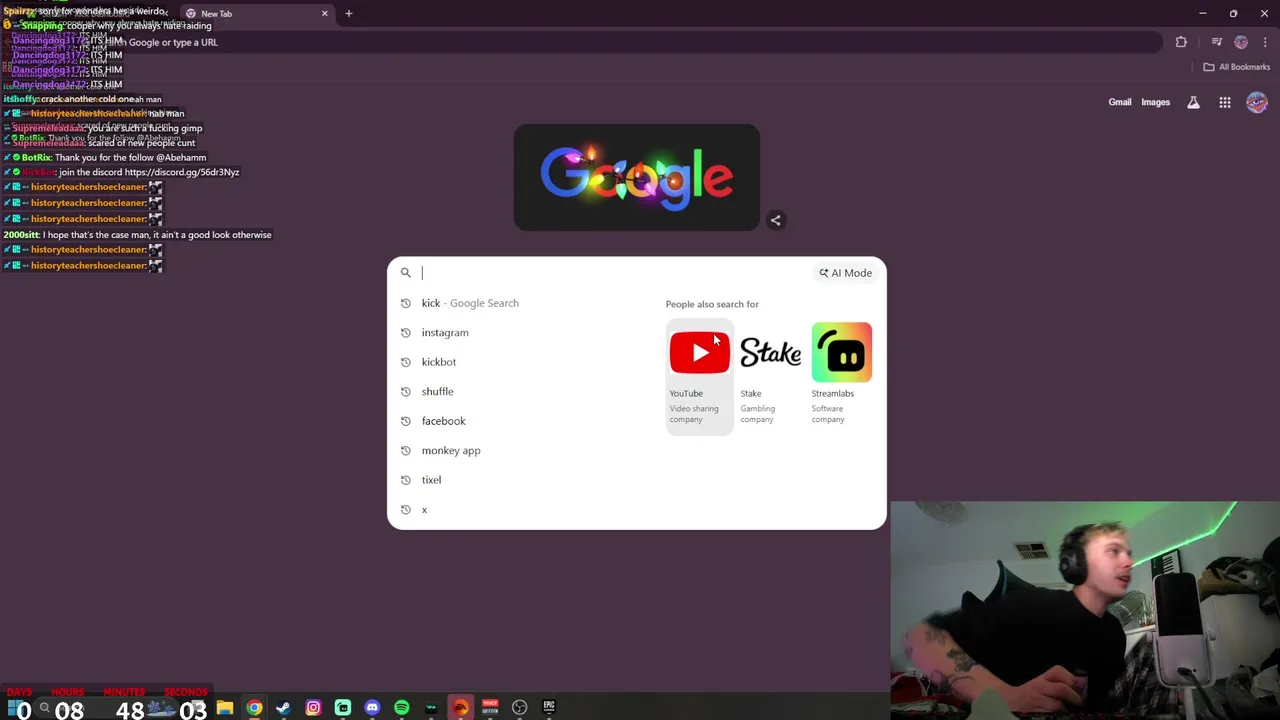Open Epic Games Launcher from the taskbar
This screenshot has height=720, width=1280.
549,708
